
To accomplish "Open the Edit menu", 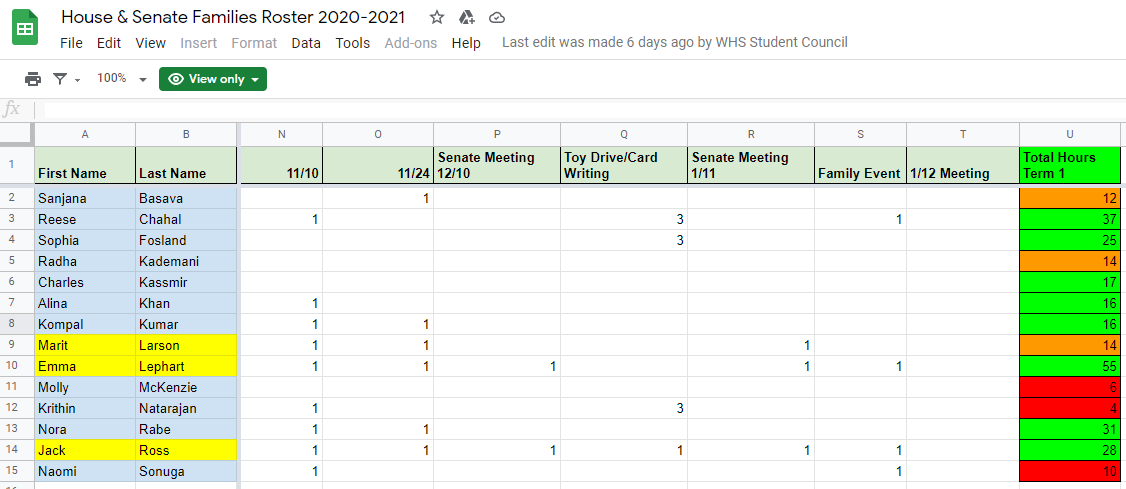I will pos(109,43).
